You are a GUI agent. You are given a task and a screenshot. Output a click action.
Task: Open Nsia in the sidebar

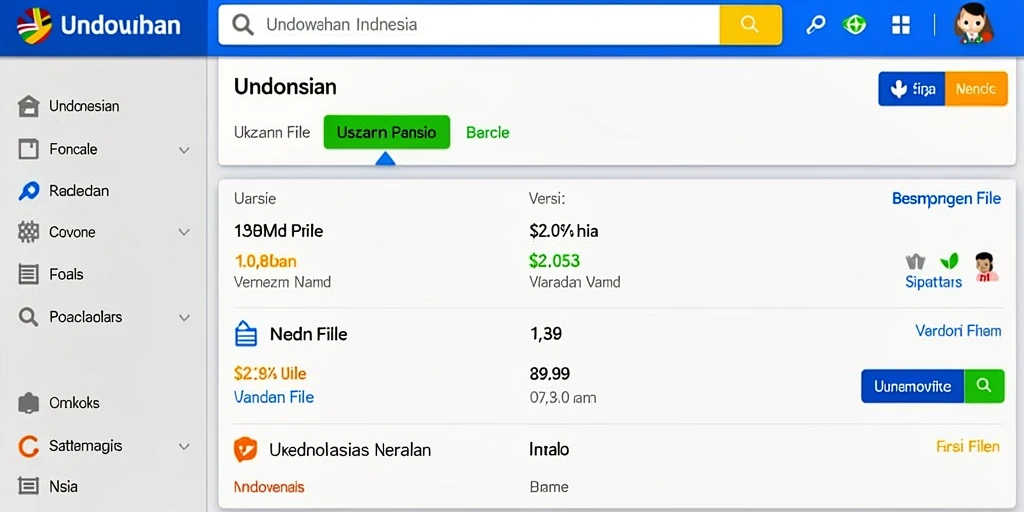tap(48, 486)
